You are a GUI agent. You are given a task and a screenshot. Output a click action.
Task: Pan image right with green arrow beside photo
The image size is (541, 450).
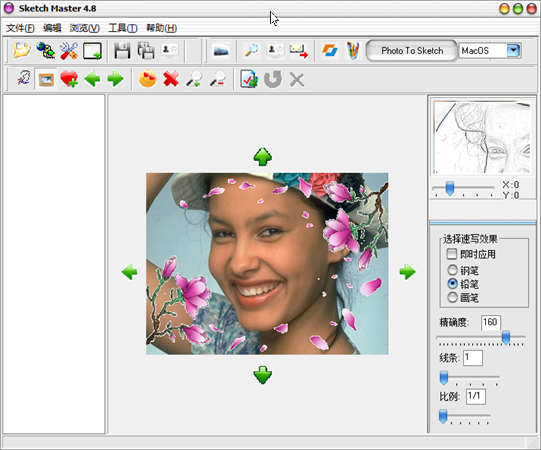pos(407,272)
